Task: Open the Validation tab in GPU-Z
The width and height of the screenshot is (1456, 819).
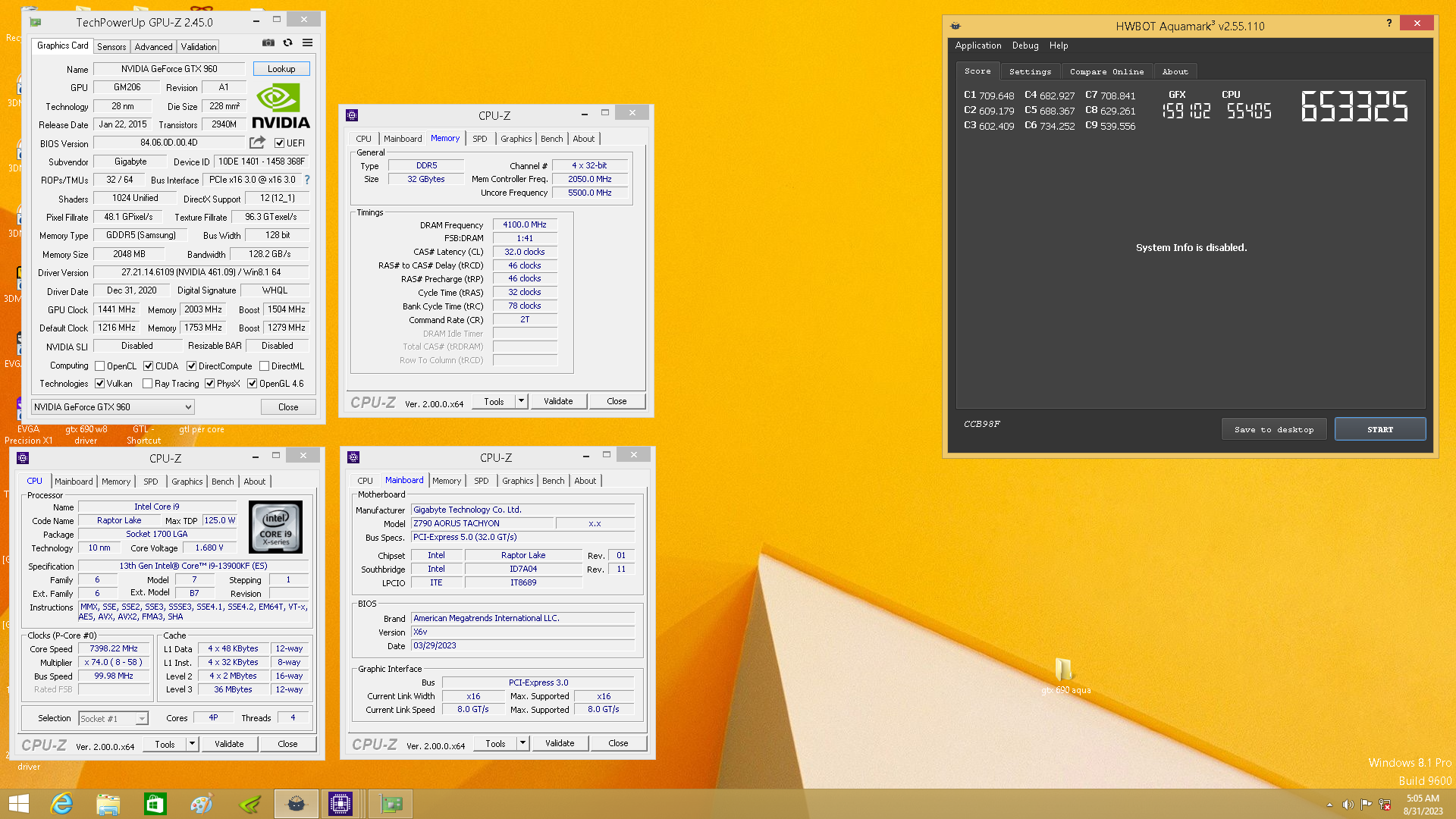Action: [x=198, y=47]
